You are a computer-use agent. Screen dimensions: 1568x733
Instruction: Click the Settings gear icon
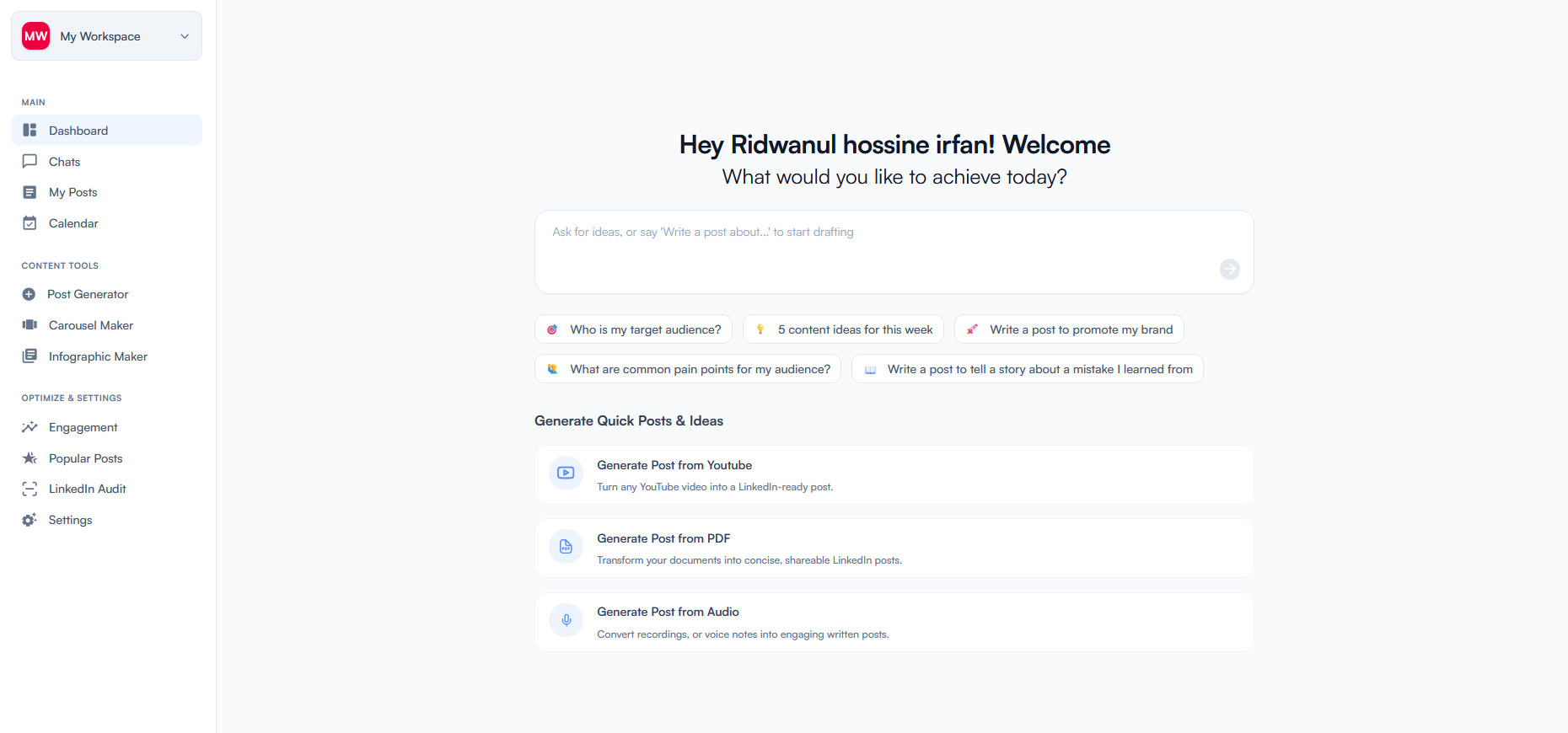point(30,520)
